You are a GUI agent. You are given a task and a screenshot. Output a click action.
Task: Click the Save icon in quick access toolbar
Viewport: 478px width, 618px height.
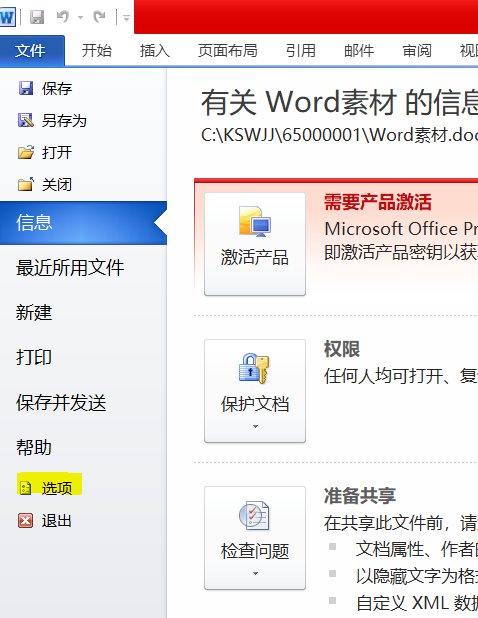pyautogui.click(x=37, y=17)
